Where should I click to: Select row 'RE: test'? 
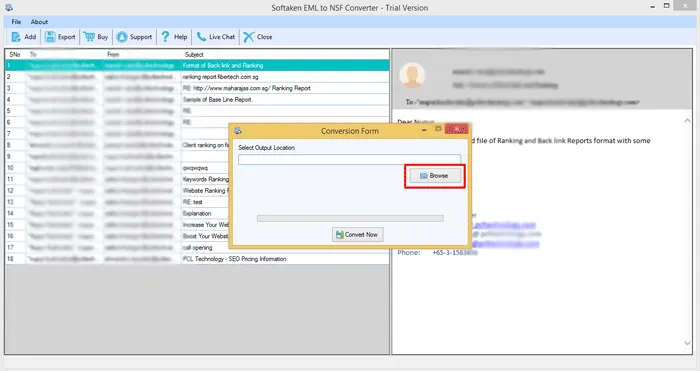pyautogui.click(x=117, y=202)
